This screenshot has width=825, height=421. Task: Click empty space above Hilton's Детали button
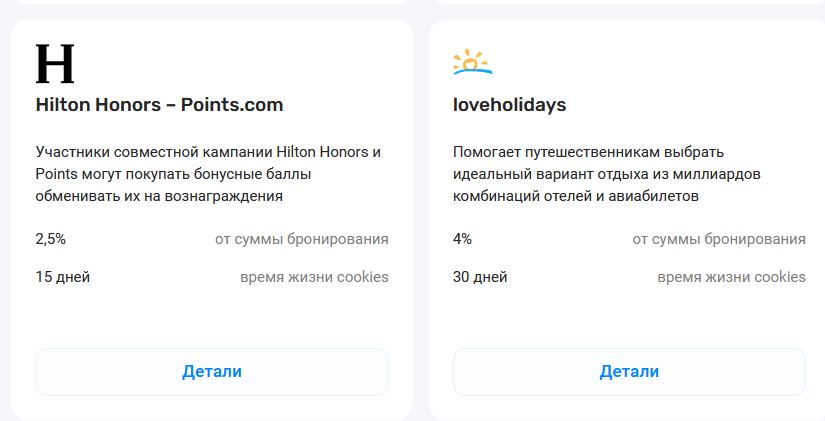point(212,318)
